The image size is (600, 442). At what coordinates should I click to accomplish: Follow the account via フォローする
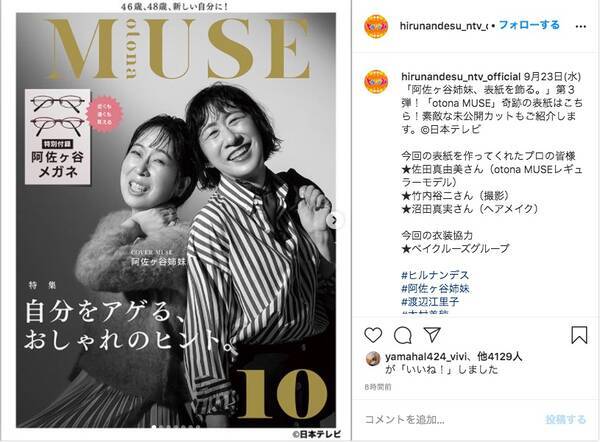[x=529, y=25]
